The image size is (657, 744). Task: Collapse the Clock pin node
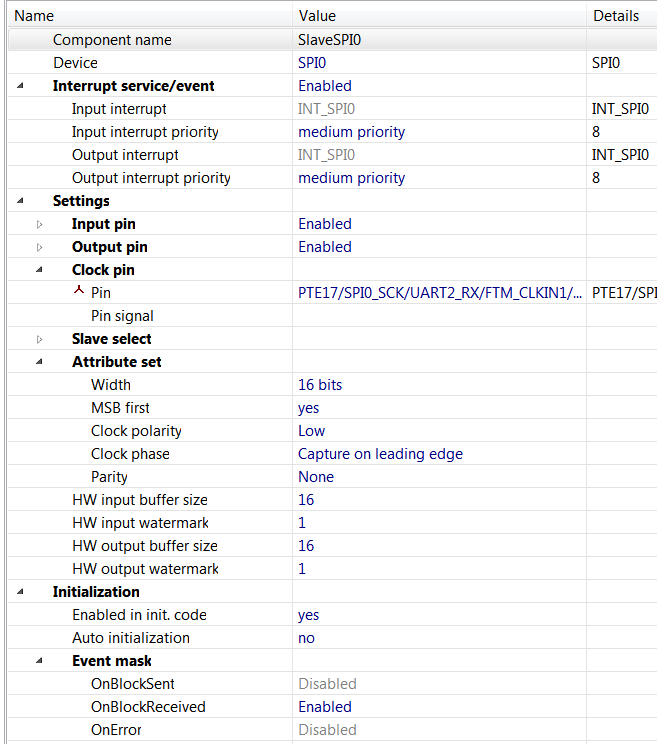(x=40, y=270)
